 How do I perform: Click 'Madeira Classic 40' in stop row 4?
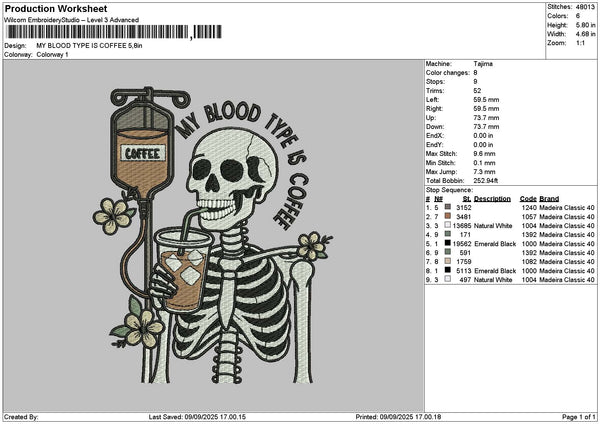[567, 235]
